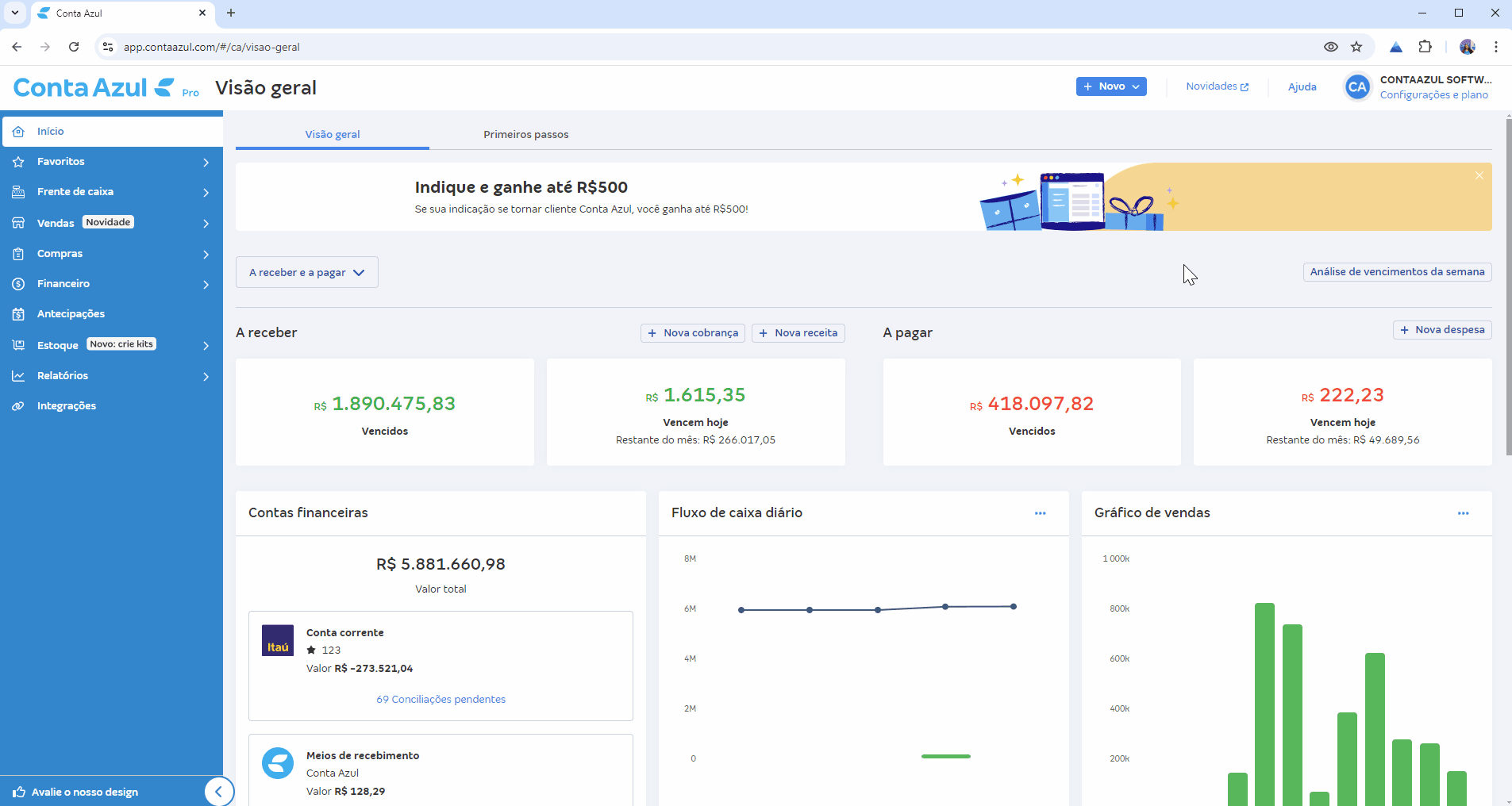Open the browser tab search dropdown

(x=15, y=13)
